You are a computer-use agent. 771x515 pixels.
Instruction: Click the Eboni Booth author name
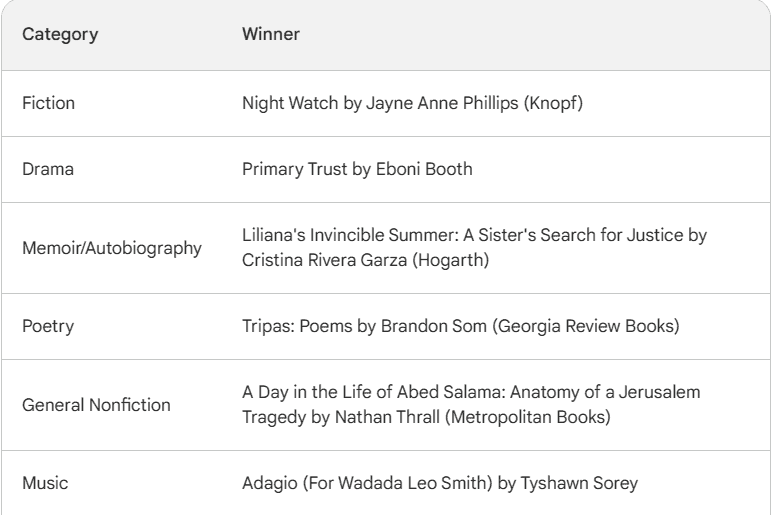[424, 169]
